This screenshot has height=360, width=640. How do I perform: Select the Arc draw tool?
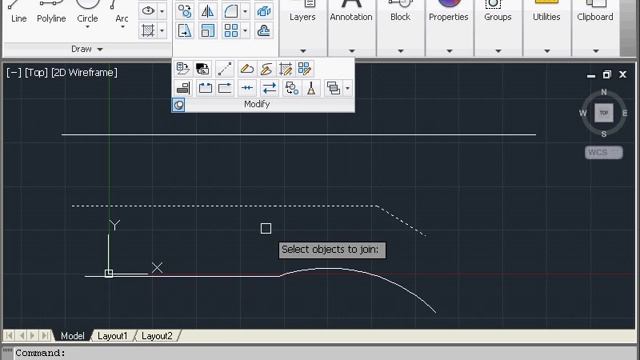point(121,11)
